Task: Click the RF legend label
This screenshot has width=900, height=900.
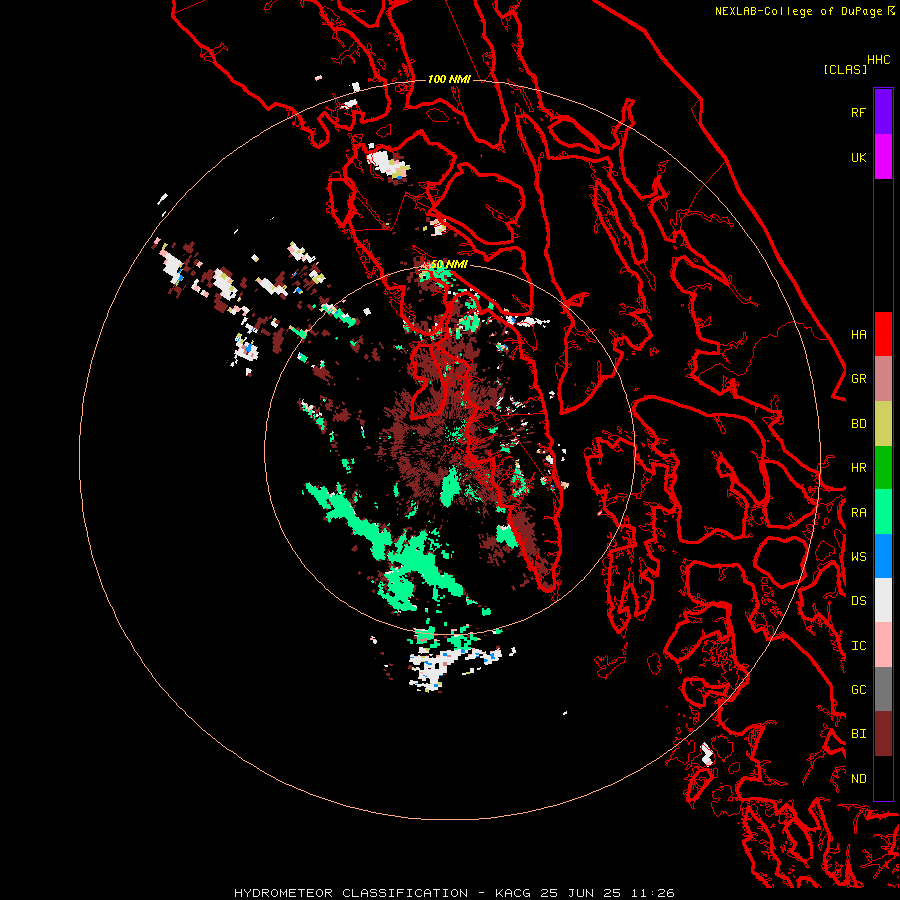Action: pyautogui.click(x=858, y=112)
